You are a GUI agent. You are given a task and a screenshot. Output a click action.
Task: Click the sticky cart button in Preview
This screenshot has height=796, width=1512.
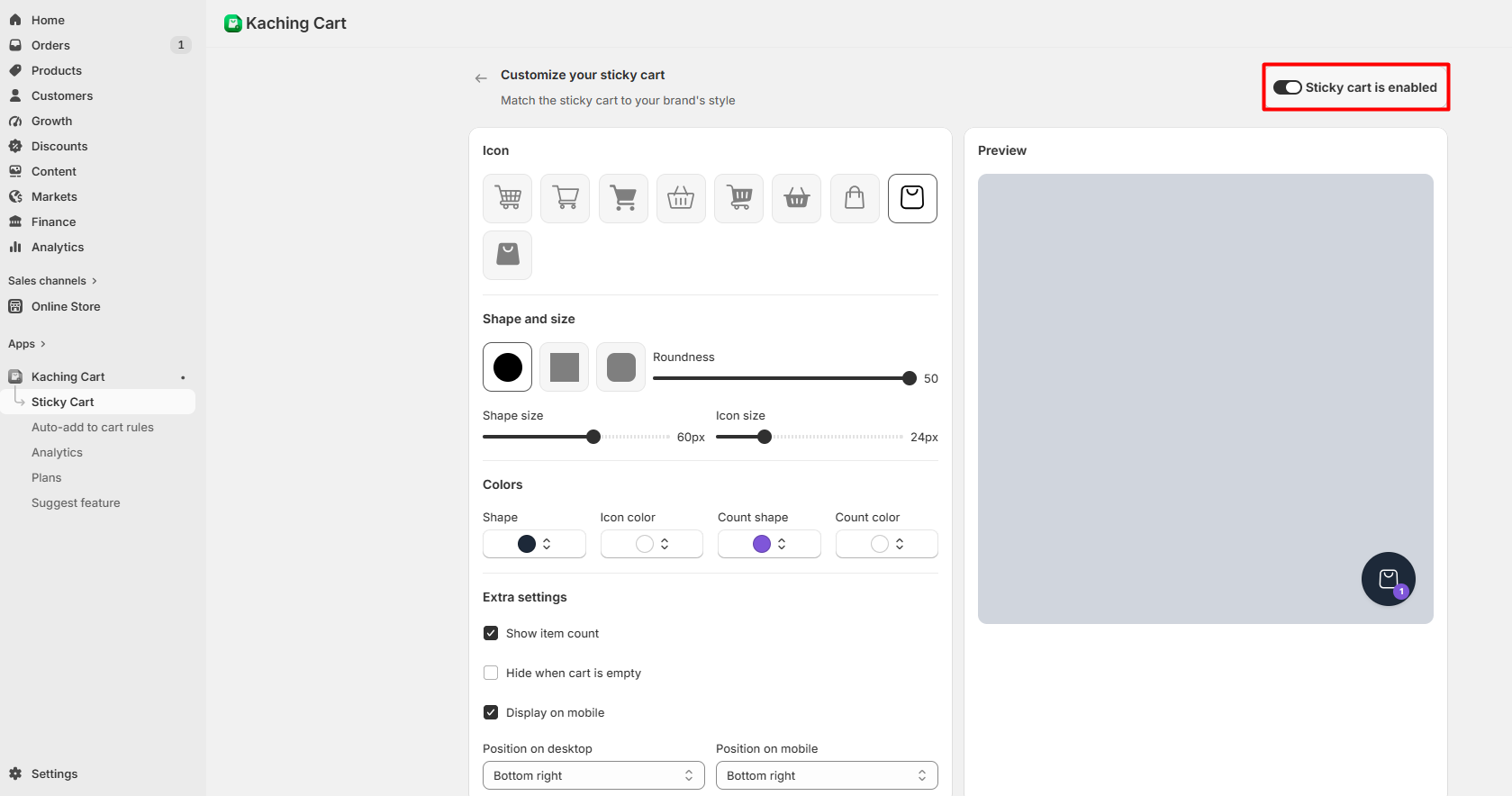point(1389,579)
